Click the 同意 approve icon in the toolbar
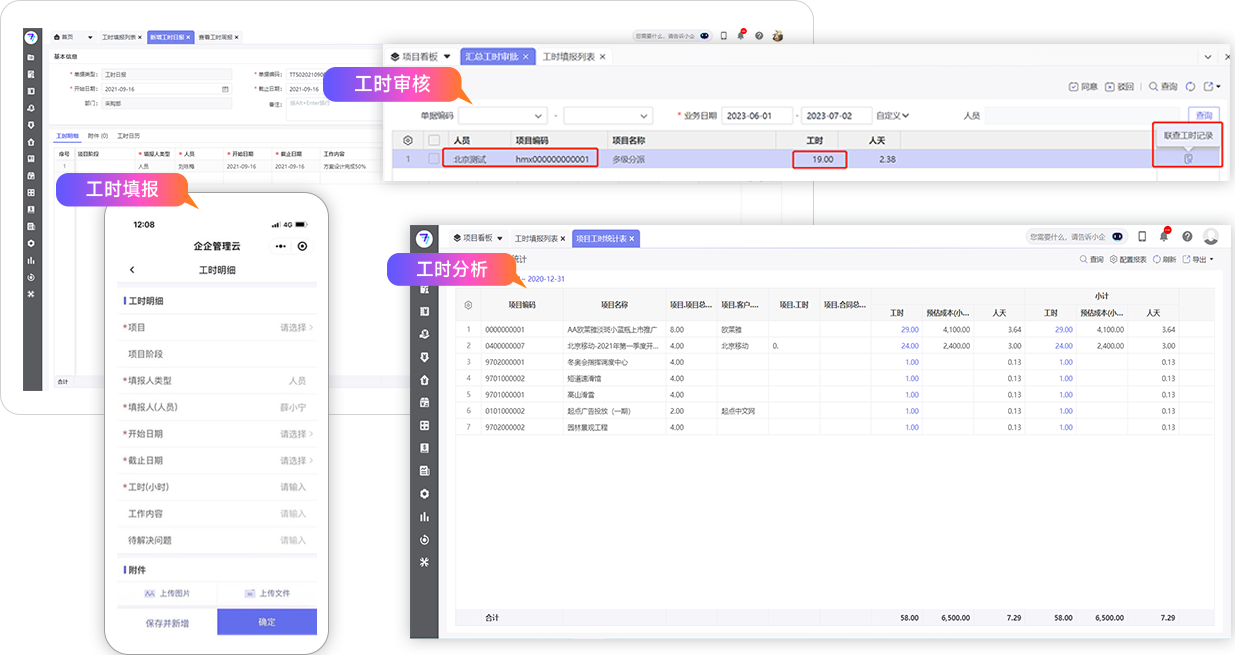This screenshot has width=1235, height=655. (1073, 87)
